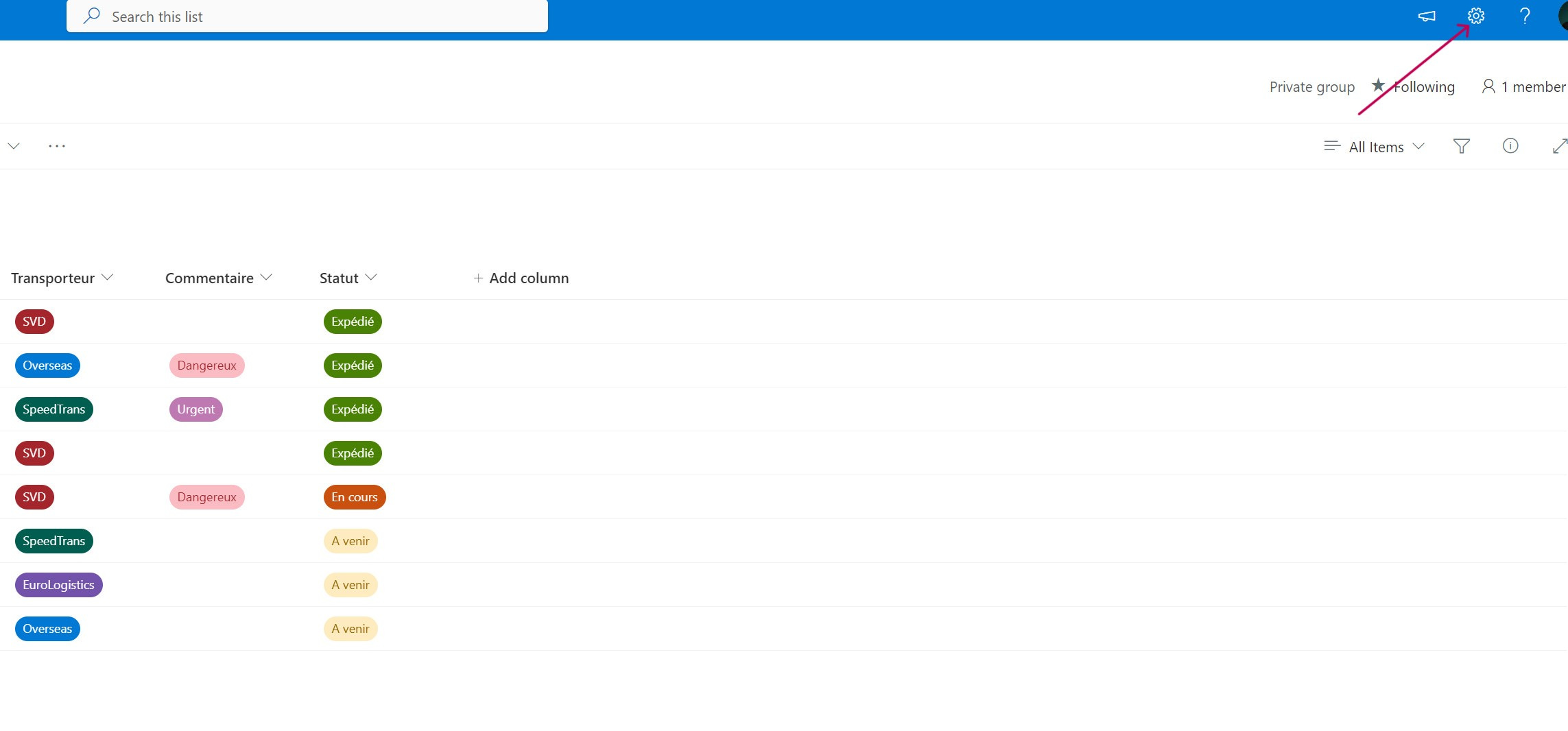
Task: Select Overseas pill in Dangereux row
Action: [47, 365]
